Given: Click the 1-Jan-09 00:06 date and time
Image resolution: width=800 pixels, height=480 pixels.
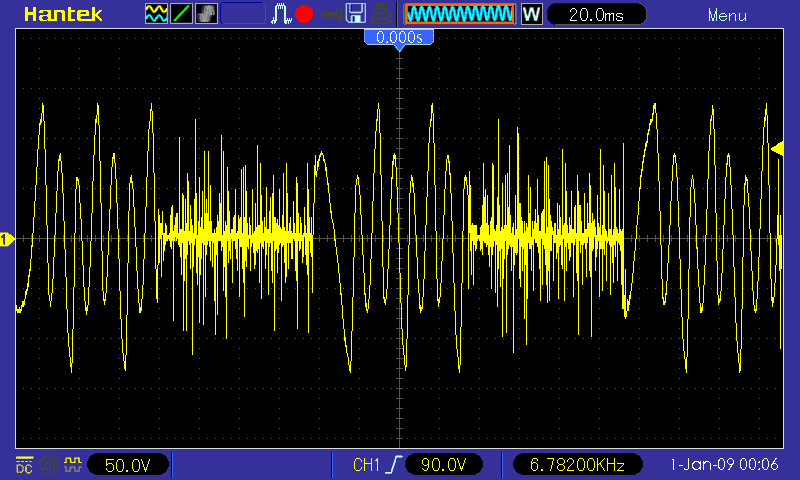Looking at the screenshot, I should (x=724, y=465).
